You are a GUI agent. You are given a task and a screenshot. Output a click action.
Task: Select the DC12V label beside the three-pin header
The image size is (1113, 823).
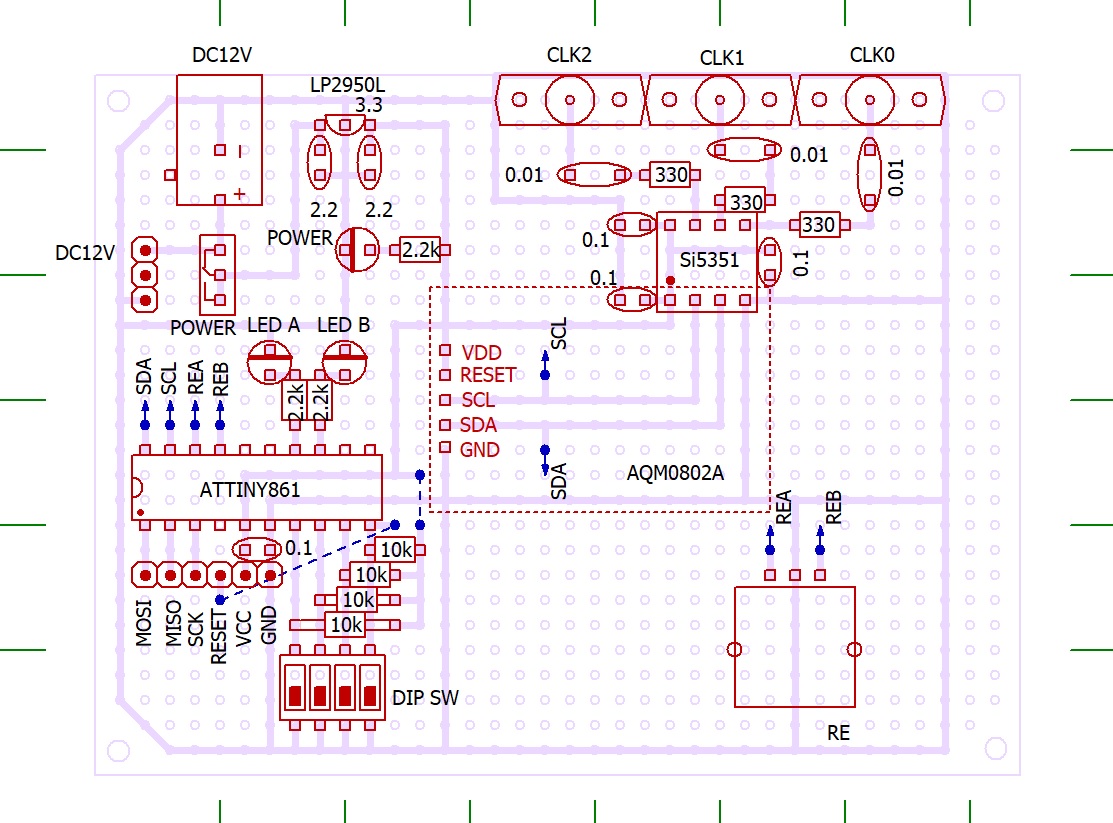pos(84,253)
